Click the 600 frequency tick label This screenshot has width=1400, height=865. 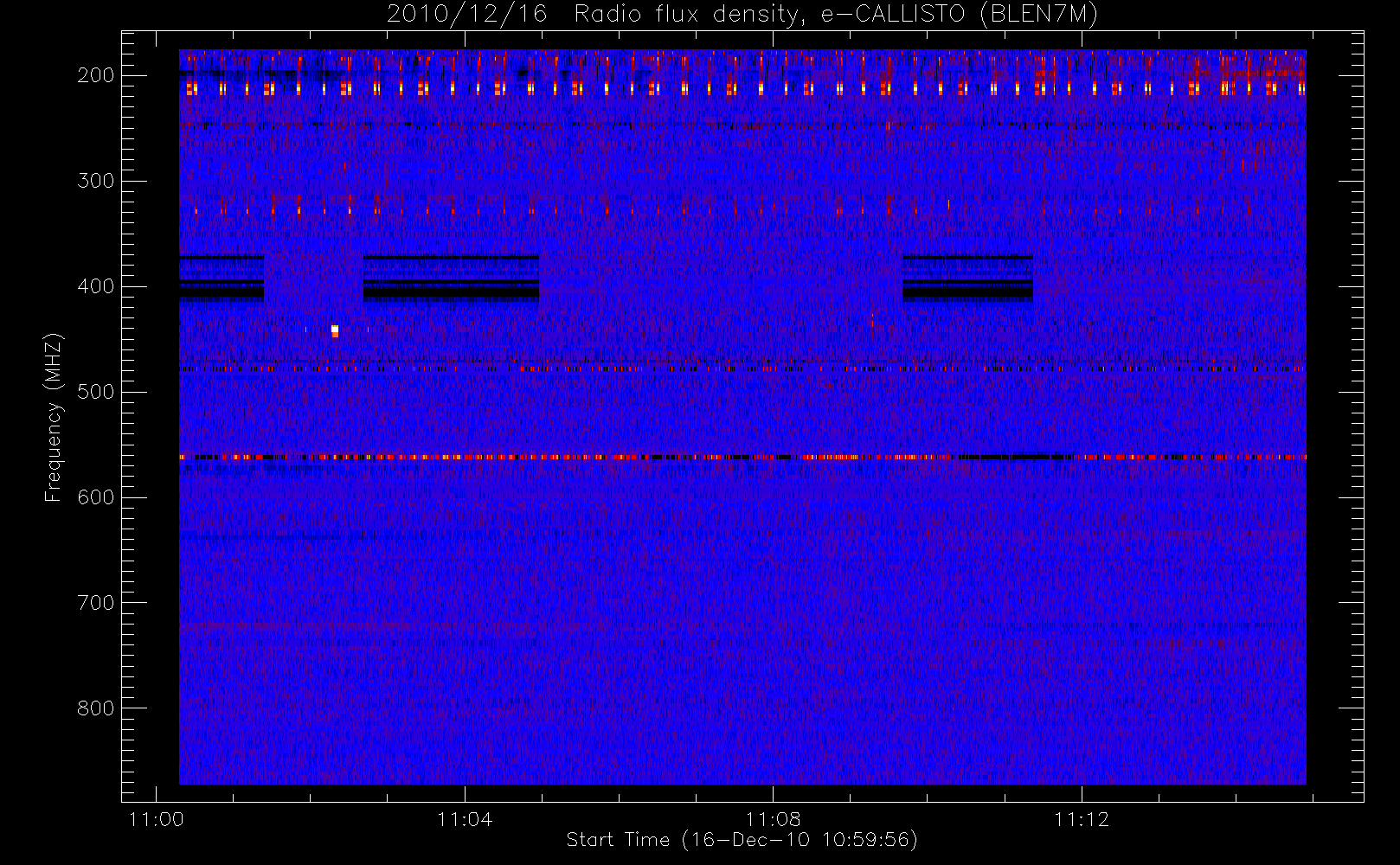pyautogui.click(x=96, y=497)
